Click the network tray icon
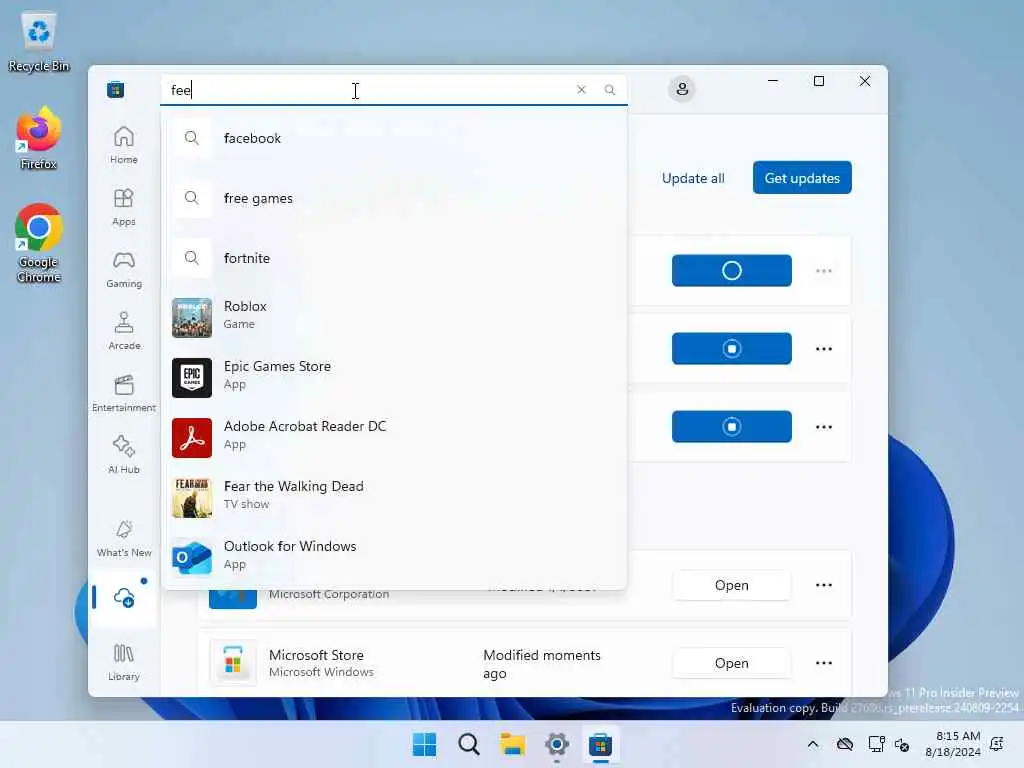This screenshot has width=1024, height=768. 876,744
